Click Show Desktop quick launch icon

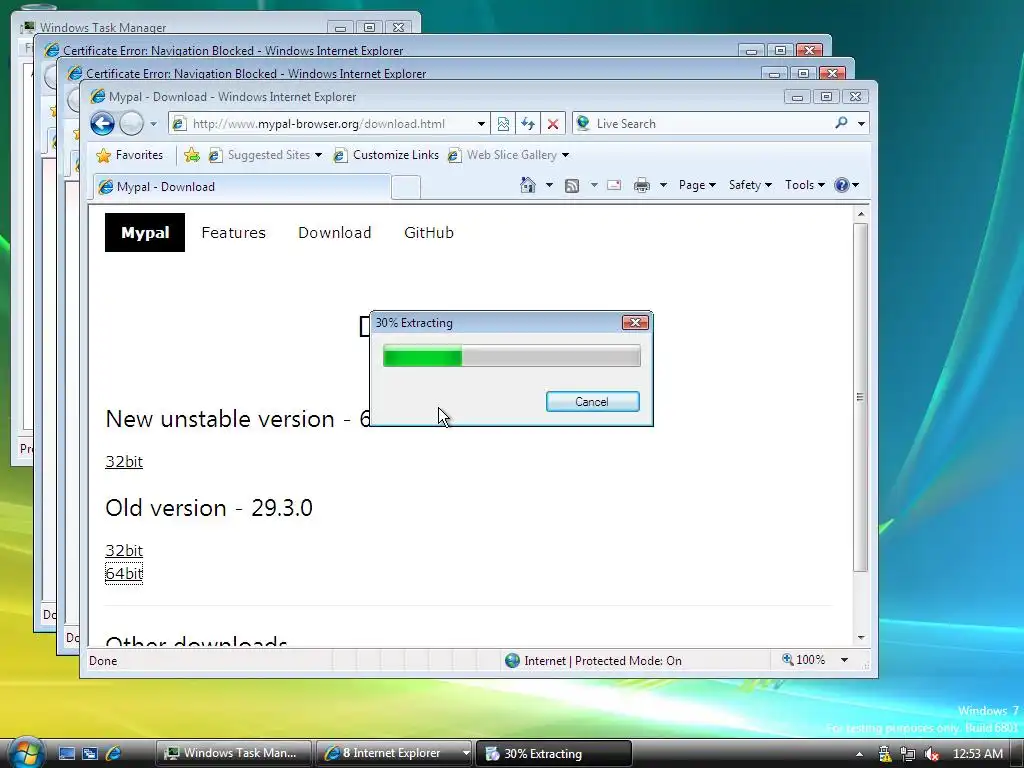pyautogui.click(x=67, y=753)
